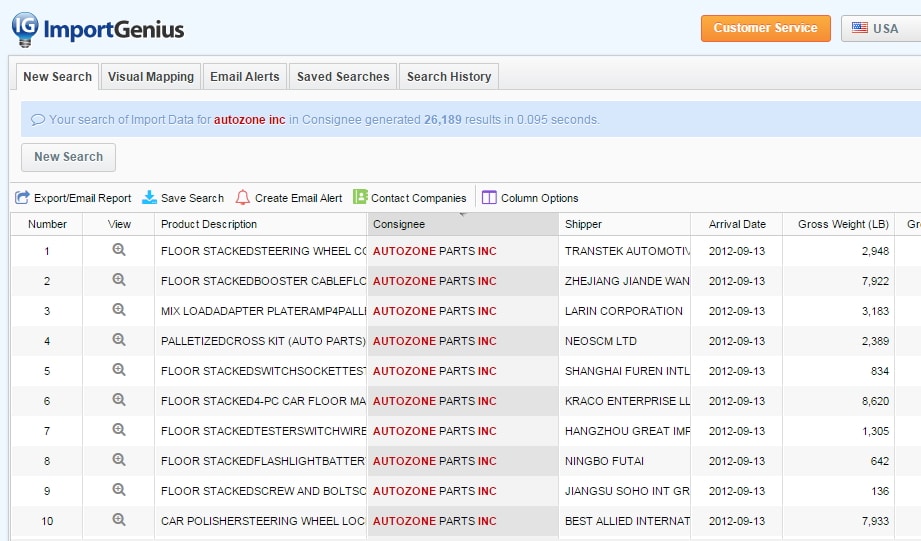Switch to the Visual Mapping tab
The width and height of the screenshot is (921, 541).
[x=151, y=77]
